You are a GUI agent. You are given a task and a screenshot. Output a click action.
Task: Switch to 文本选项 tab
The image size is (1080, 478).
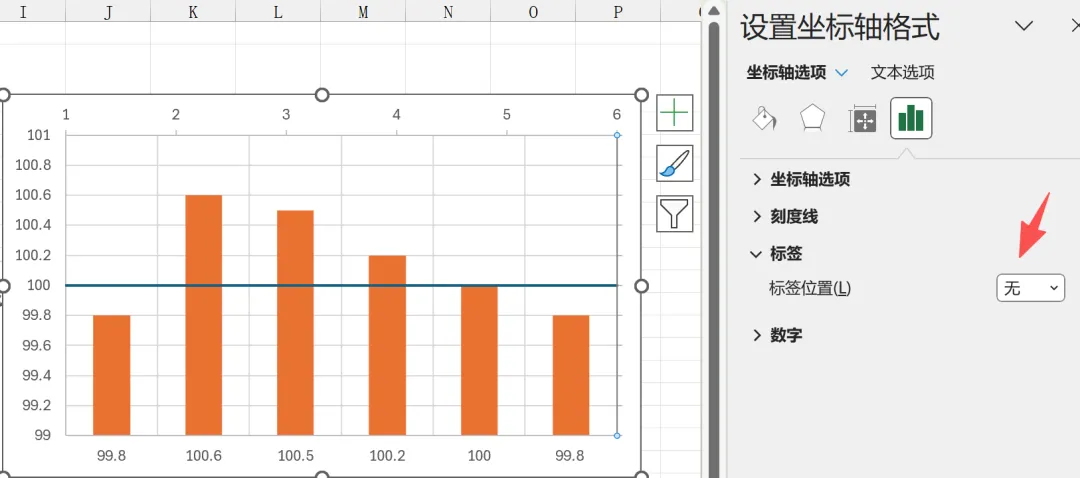point(902,72)
